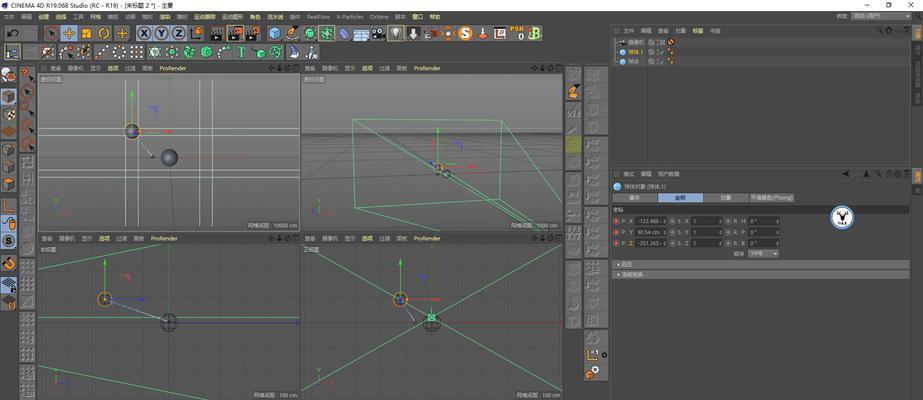Open the 创建 (Create) menu
The image size is (923, 400).
[44, 17]
